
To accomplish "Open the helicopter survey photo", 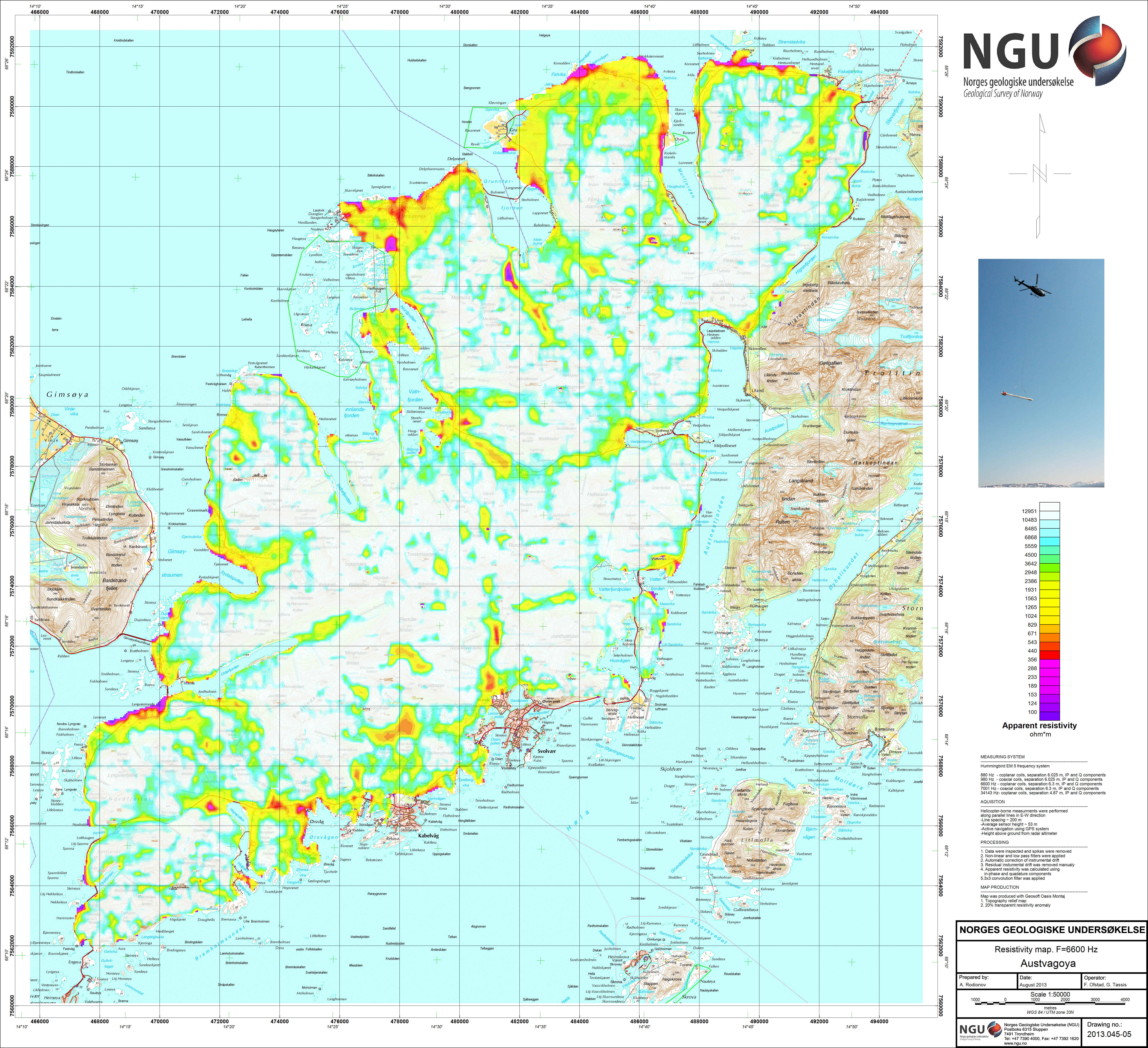I will [1041, 373].
